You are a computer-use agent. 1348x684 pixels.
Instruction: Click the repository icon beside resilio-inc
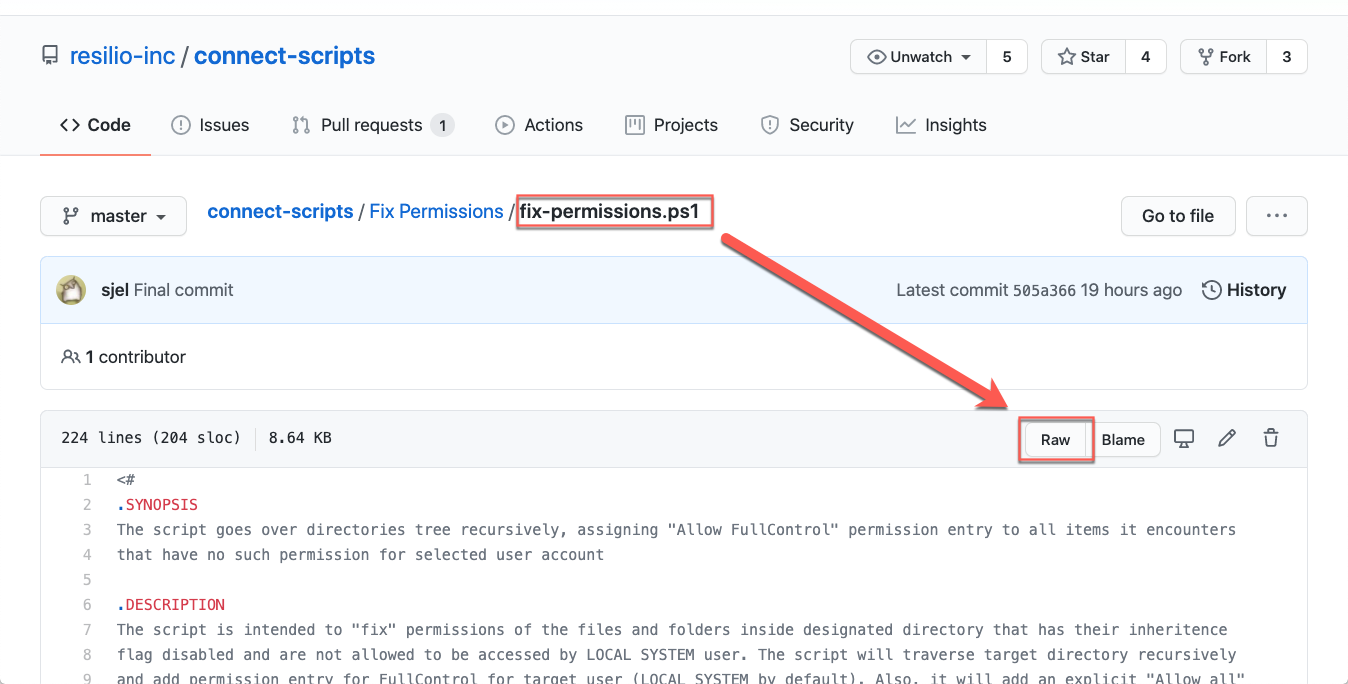[x=50, y=56]
